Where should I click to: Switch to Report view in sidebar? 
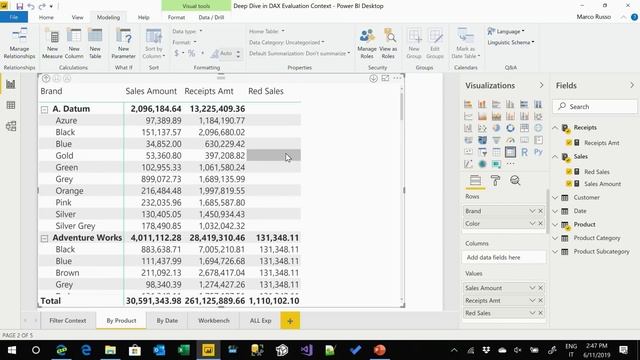coord(11,84)
